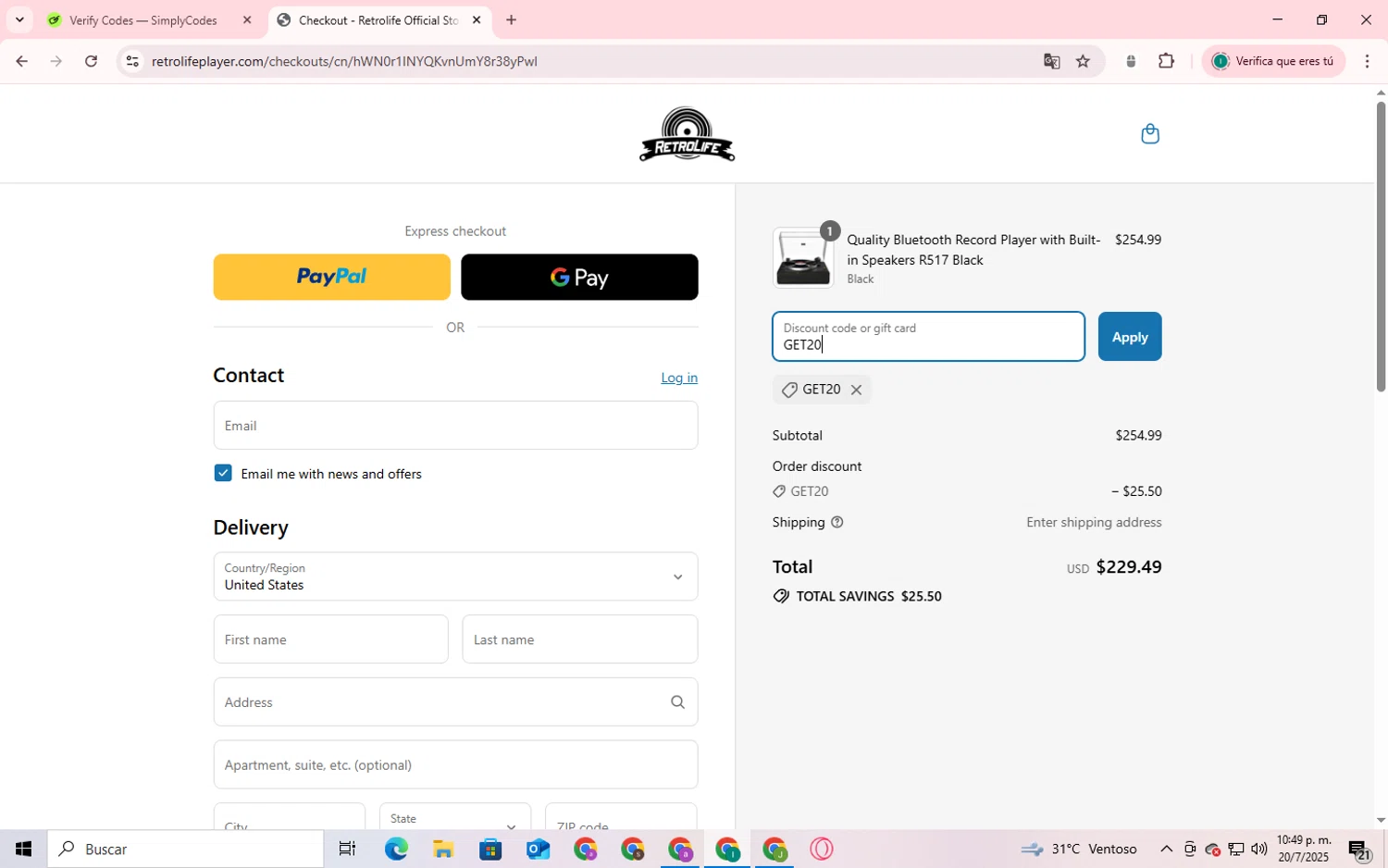
Task: Go back to the previous page
Action: 21,61
